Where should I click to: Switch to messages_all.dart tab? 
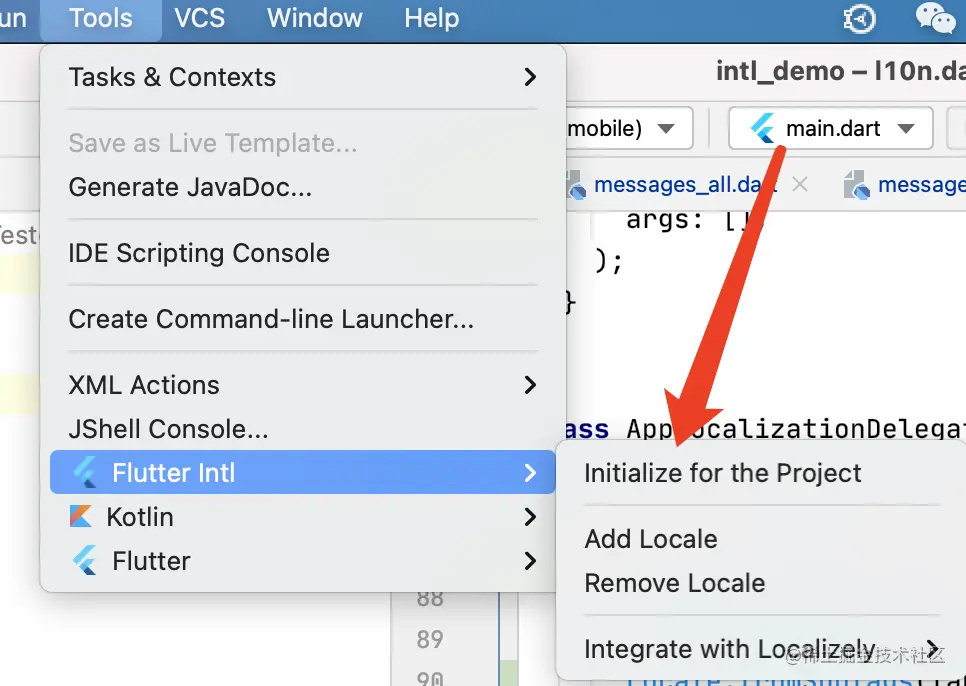click(x=684, y=184)
